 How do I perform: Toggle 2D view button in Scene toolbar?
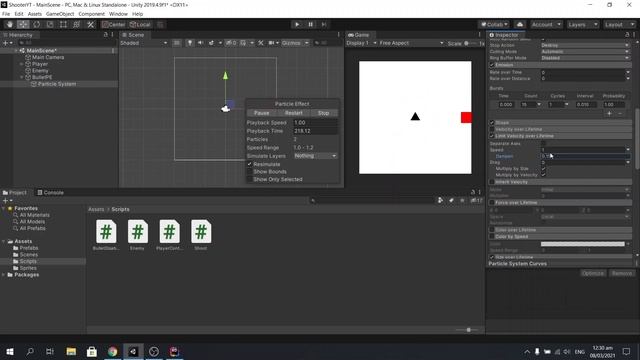pyautogui.click(x=177, y=43)
